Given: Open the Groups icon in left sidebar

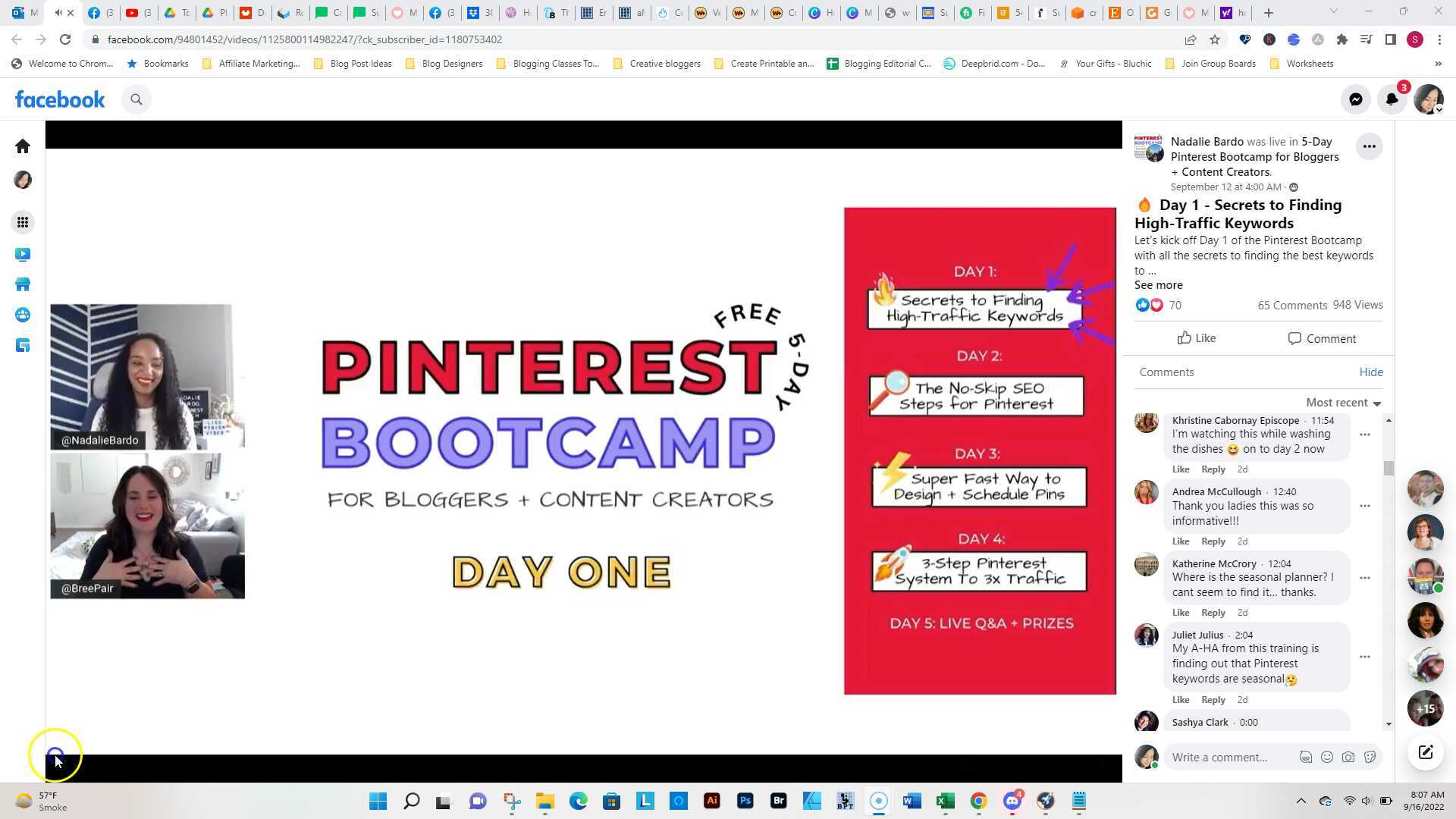Looking at the screenshot, I should click(23, 315).
